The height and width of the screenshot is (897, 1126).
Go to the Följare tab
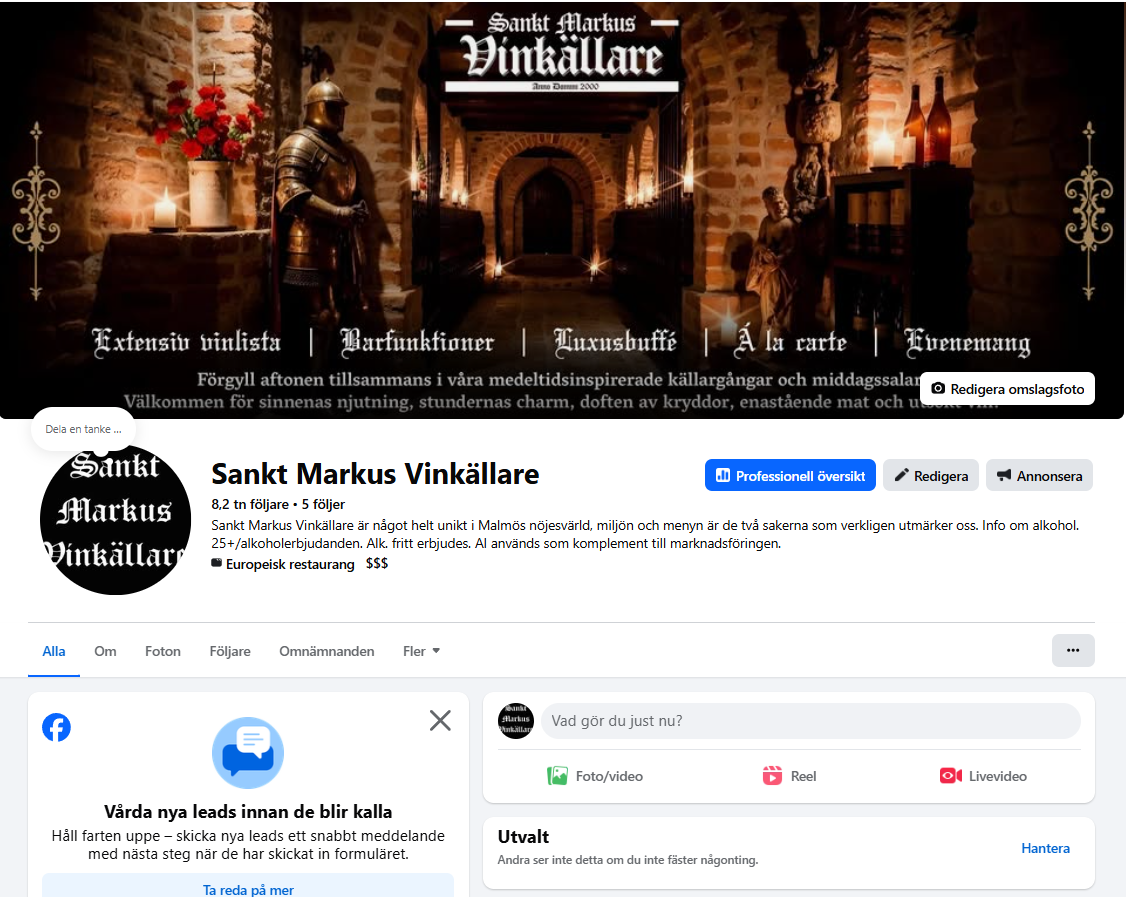point(230,651)
